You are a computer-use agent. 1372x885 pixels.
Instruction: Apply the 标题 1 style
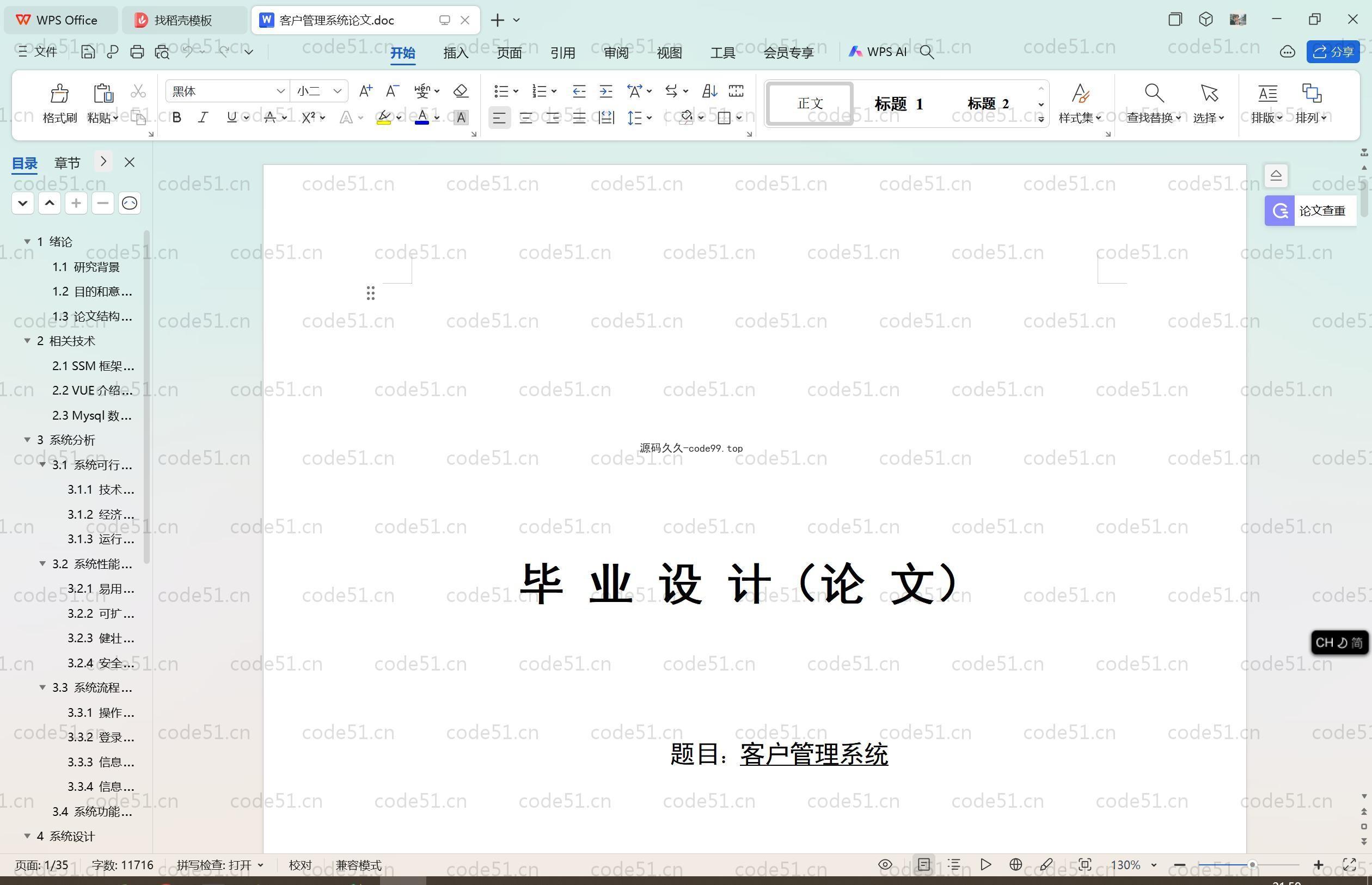[x=898, y=103]
